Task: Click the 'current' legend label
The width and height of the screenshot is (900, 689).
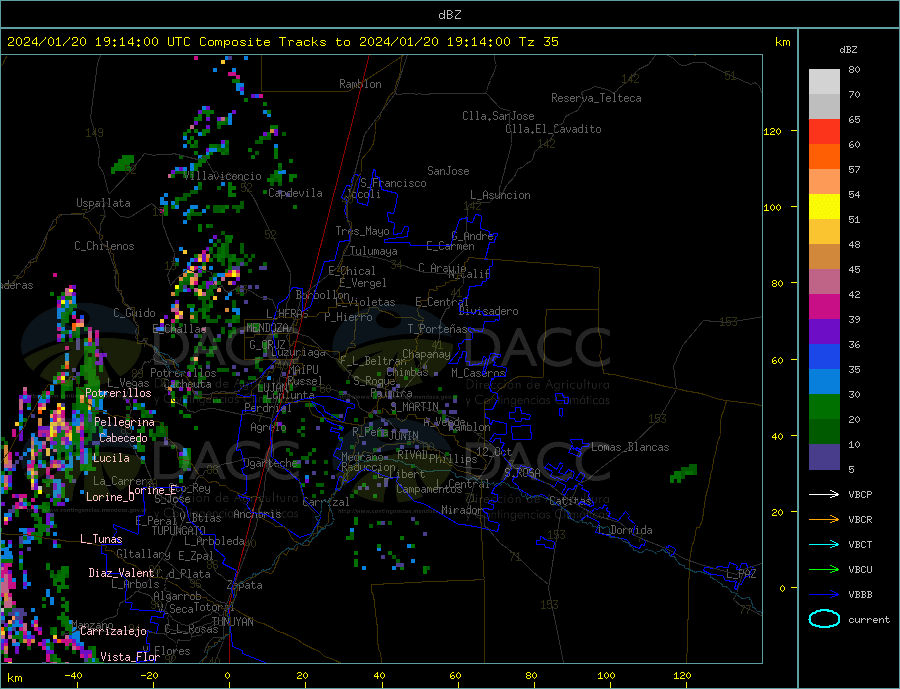Action: point(869,620)
